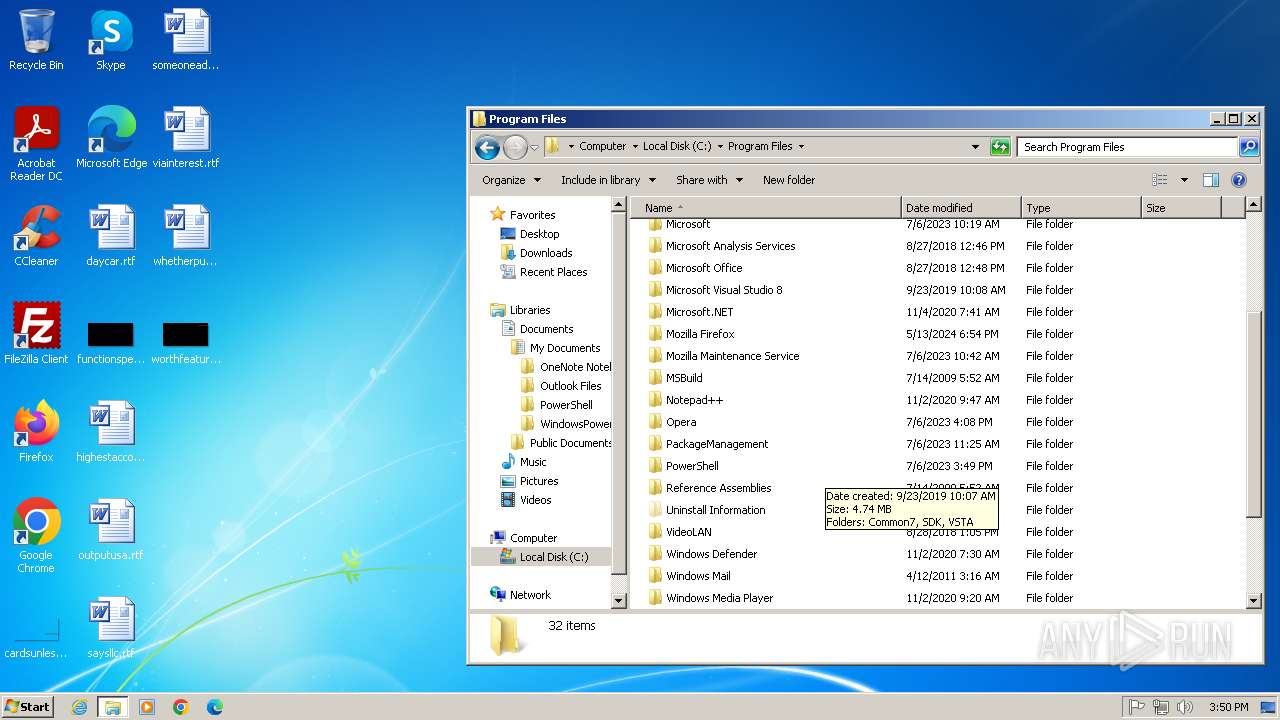Click the green Refresh button in address bar
1280x720 pixels.
coord(1000,147)
